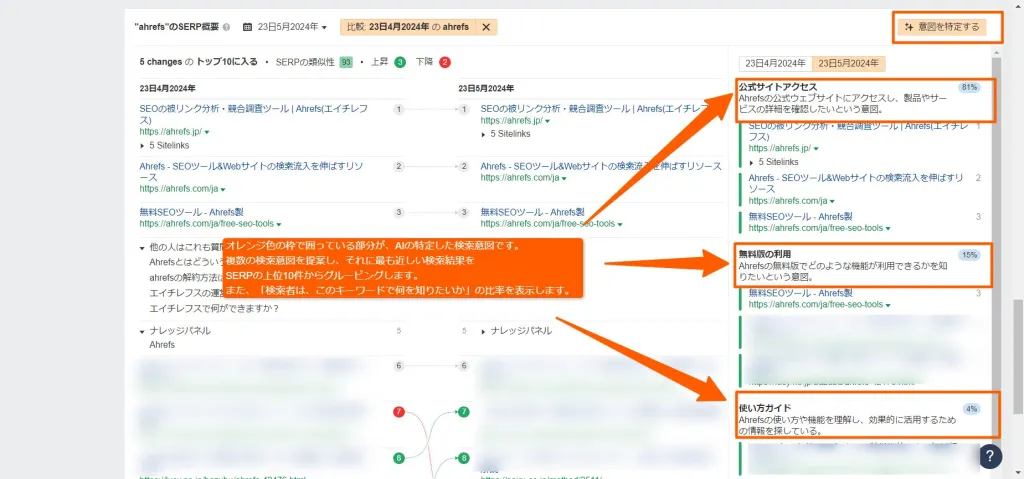The height and width of the screenshot is (479, 1024).
Task: Click position 6 badge in 23日5月2024年 column
Action: [x=464, y=366]
